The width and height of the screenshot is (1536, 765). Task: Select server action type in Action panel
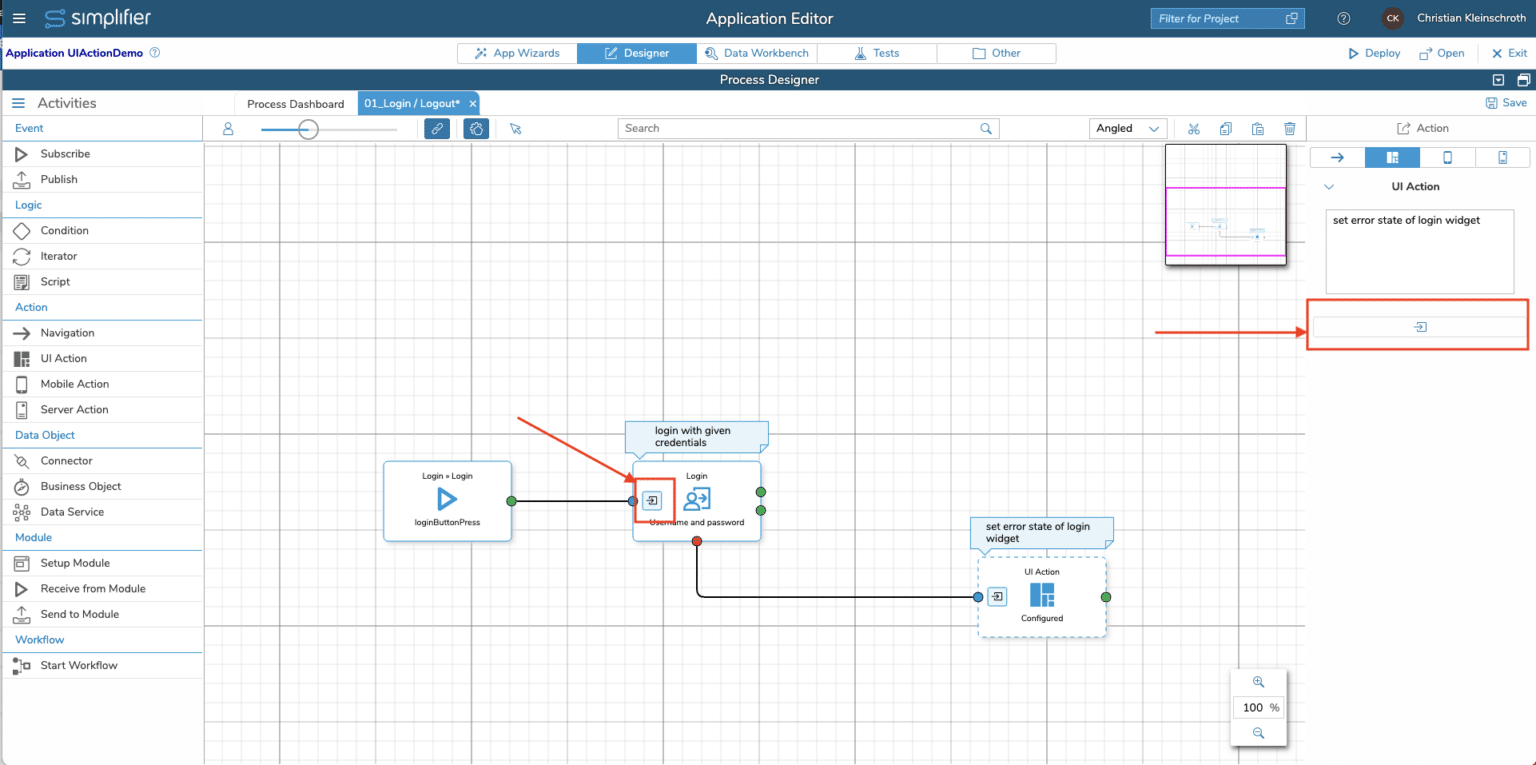pyautogui.click(x=1502, y=157)
